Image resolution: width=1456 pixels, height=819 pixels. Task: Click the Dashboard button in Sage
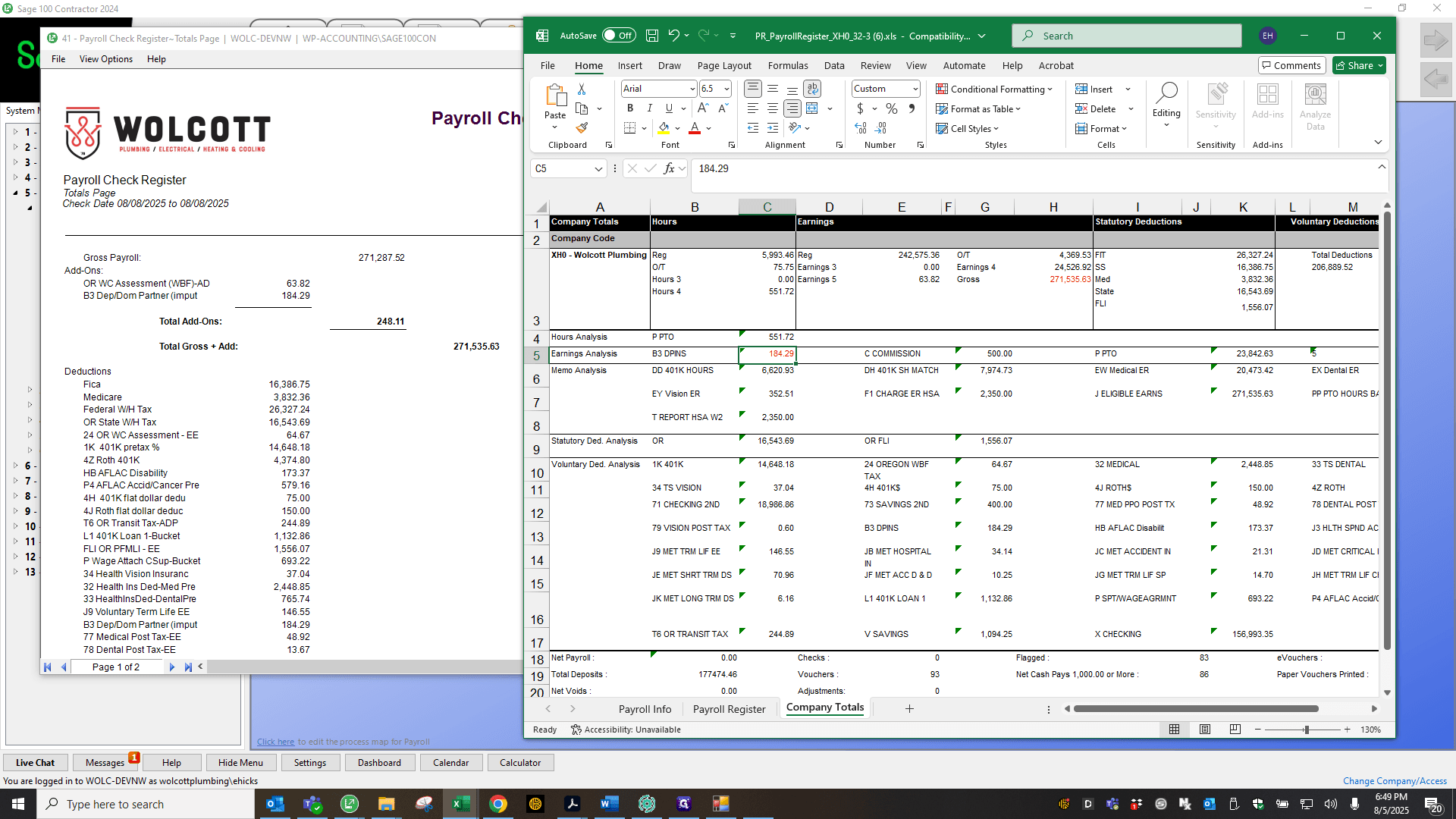pos(379,763)
